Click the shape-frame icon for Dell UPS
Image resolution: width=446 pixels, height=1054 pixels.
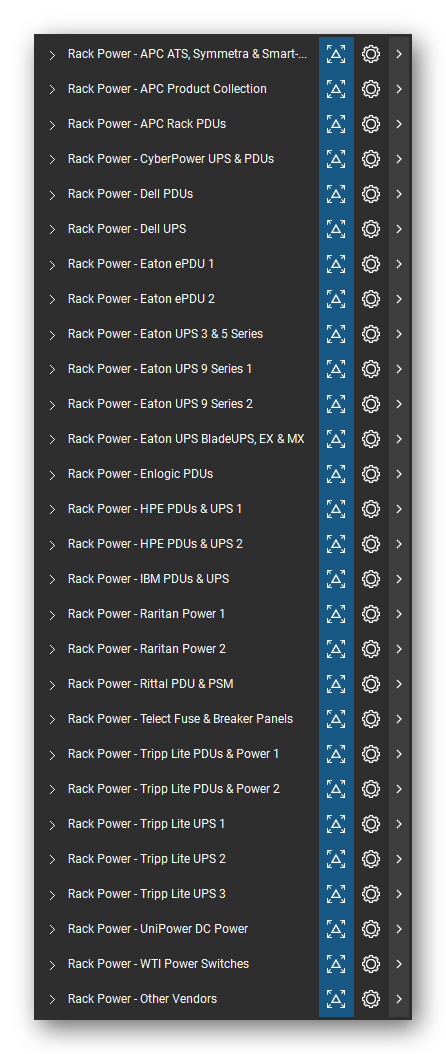click(336, 229)
